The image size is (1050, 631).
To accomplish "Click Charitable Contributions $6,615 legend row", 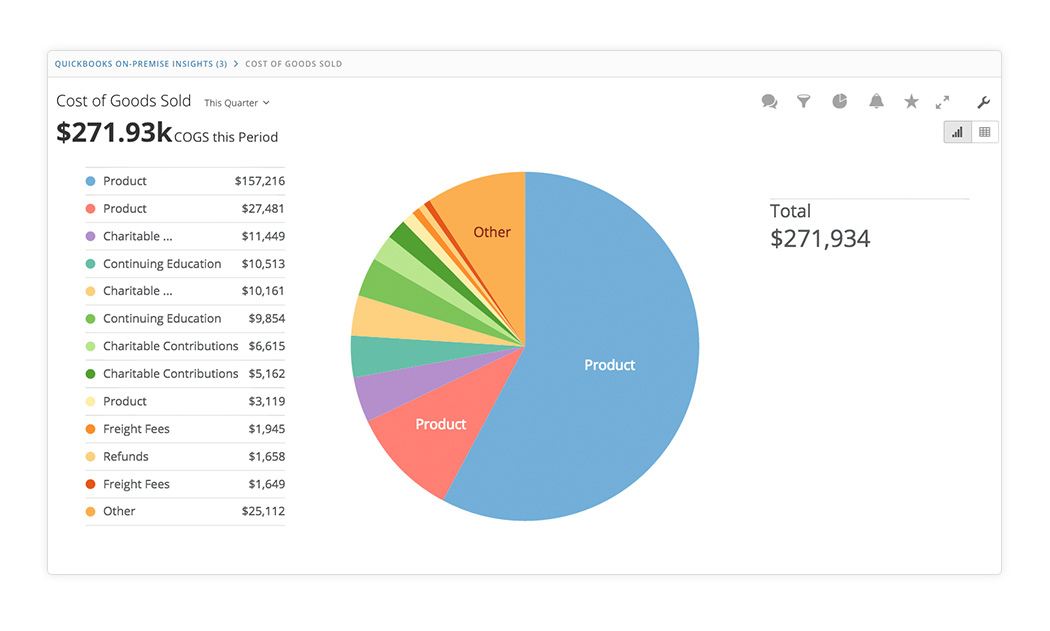I will tap(185, 346).
